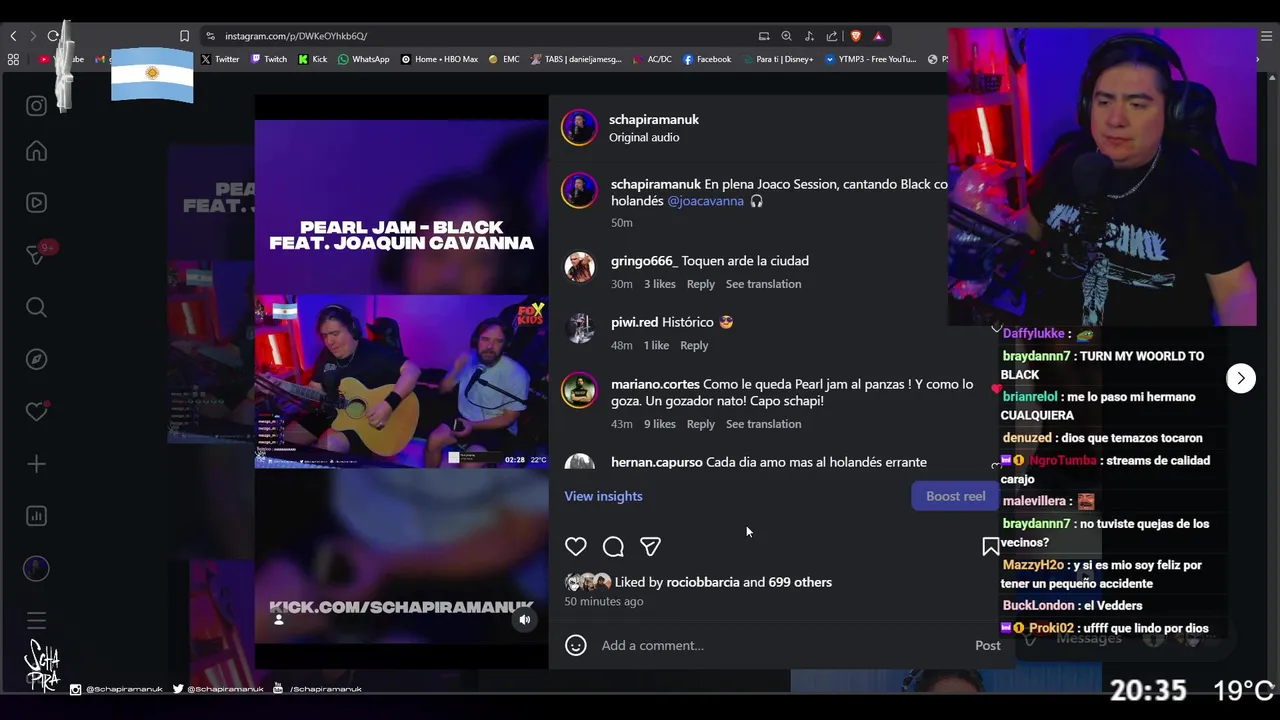Open the schapiramanuk username in the post header
1280x720 pixels.
pos(654,119)
